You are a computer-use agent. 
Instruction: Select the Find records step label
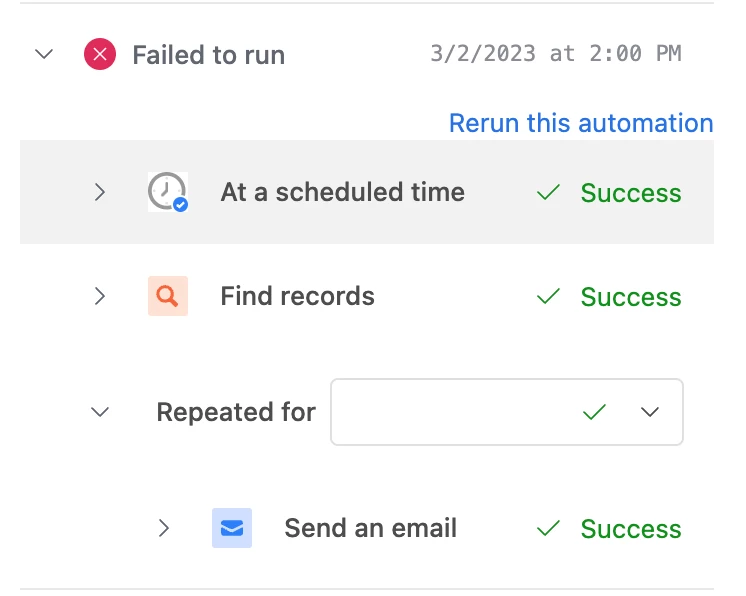tap(297, 296)
